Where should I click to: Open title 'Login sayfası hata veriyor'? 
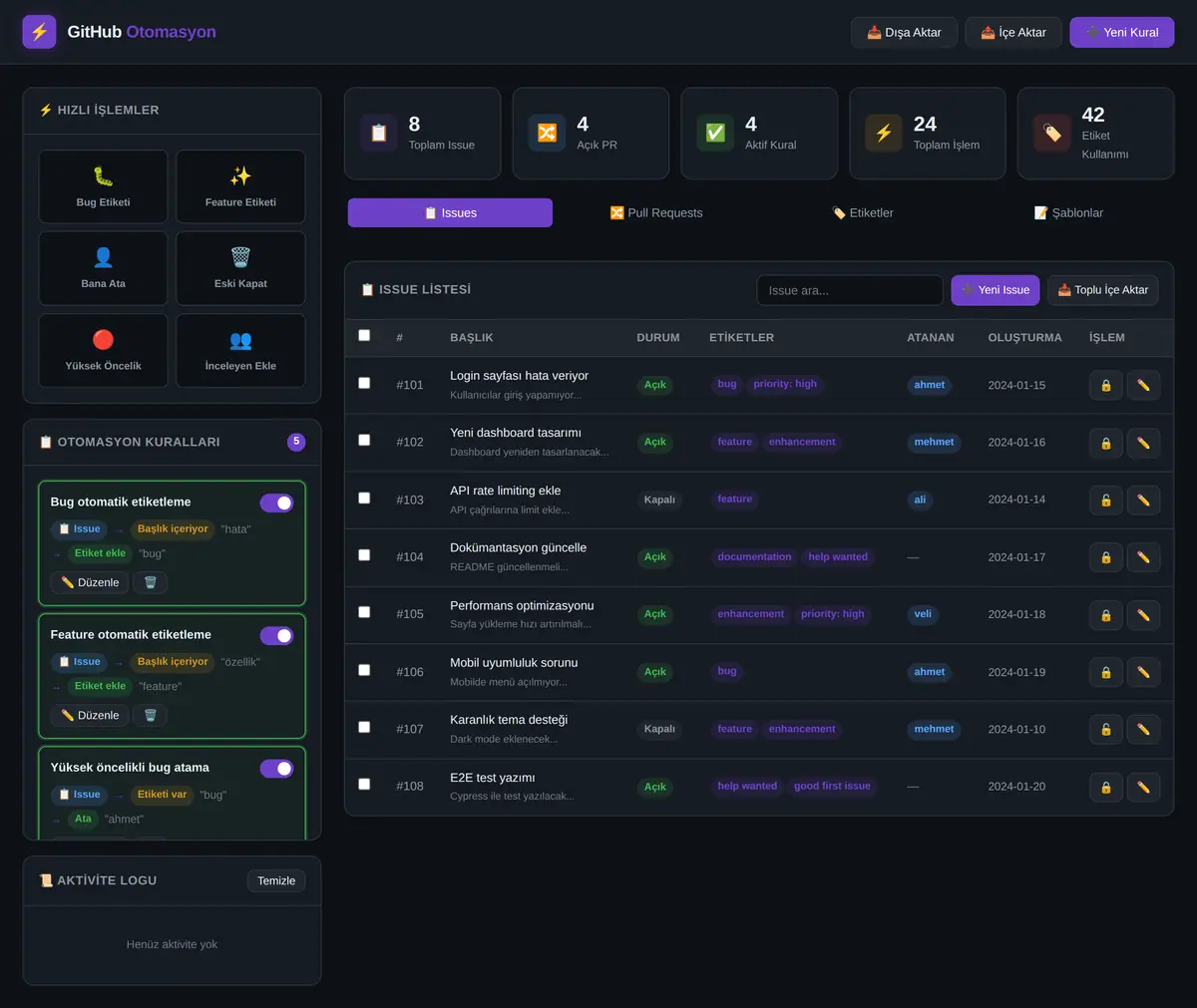[520, 376]
